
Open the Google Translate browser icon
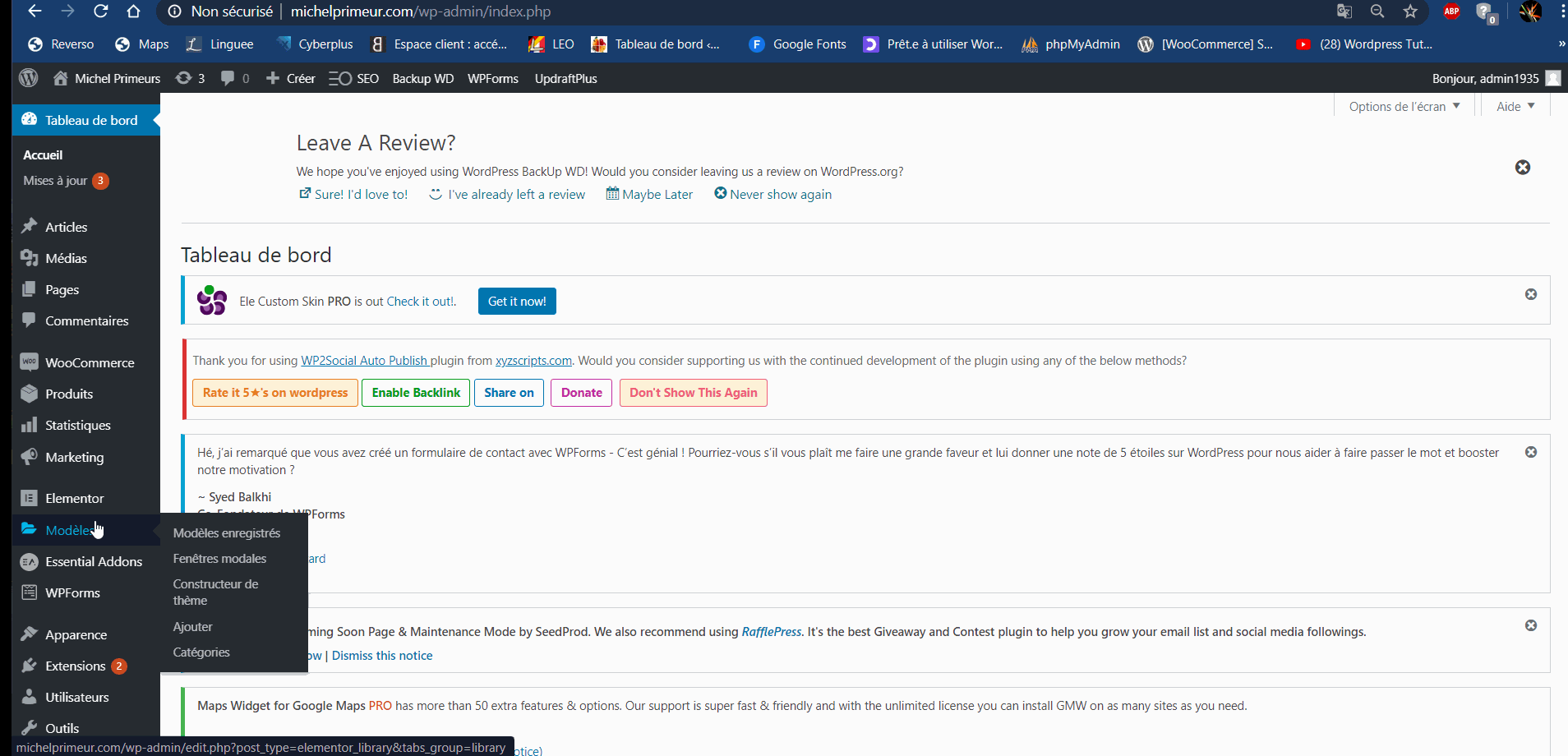click(x=1344, y=12)
